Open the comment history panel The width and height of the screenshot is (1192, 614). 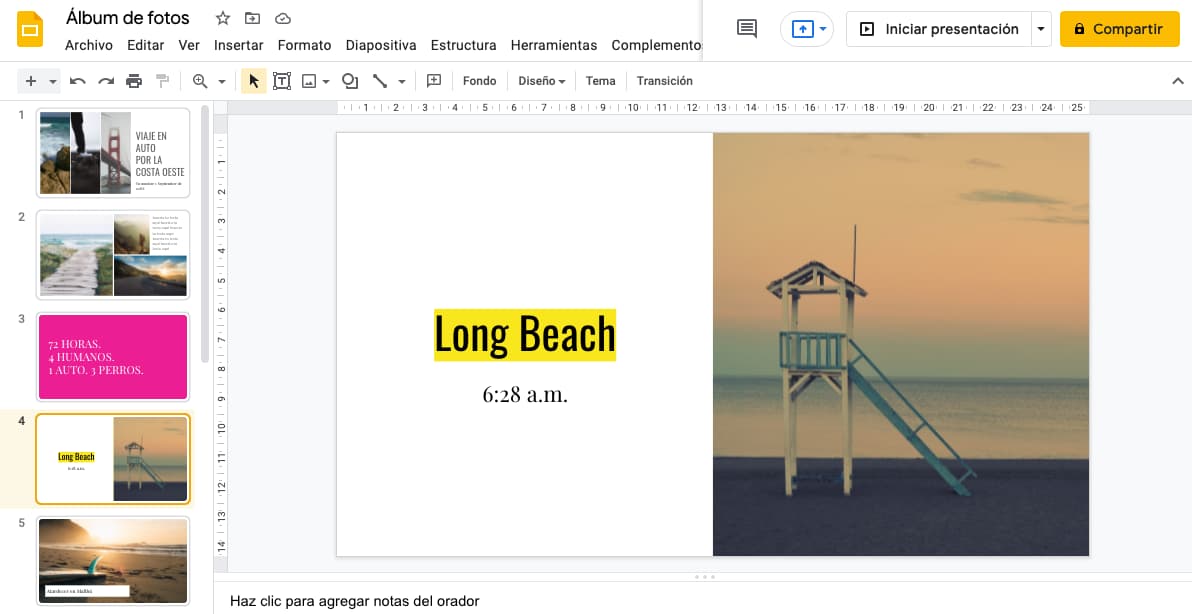pos(745,28)
